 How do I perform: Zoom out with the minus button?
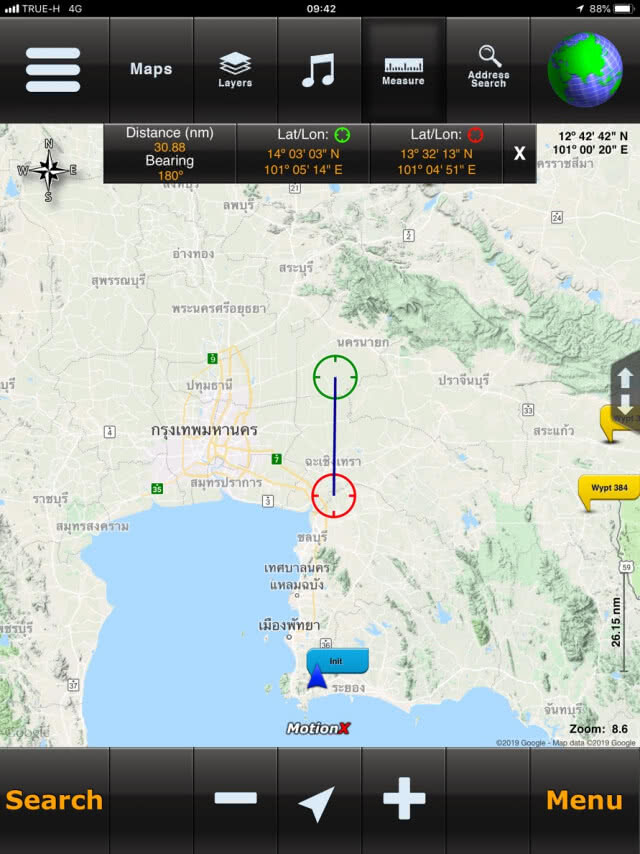235,798
